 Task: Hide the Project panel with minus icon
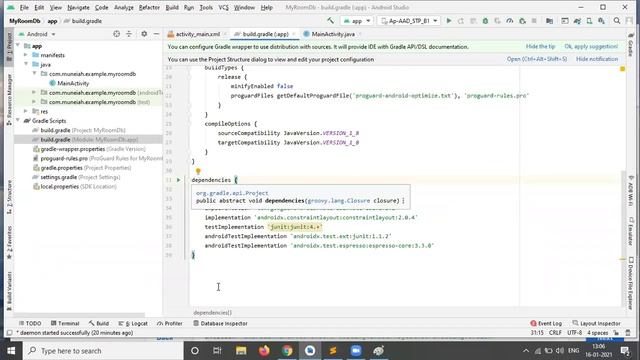(x=156, y=34)
